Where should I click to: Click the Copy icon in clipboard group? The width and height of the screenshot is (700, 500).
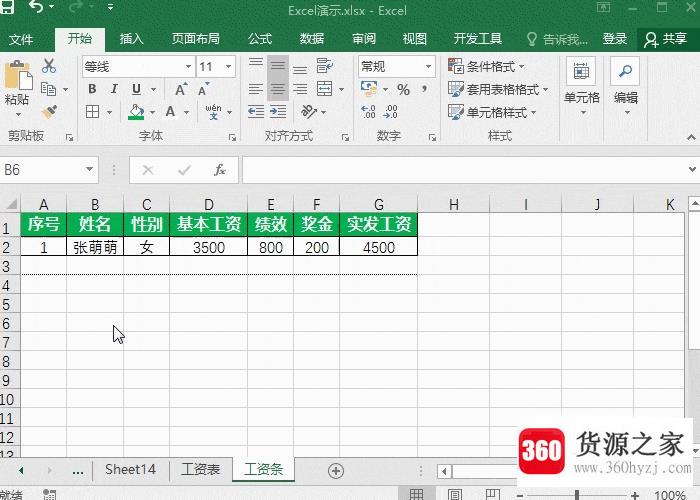(x=48, y=89)
